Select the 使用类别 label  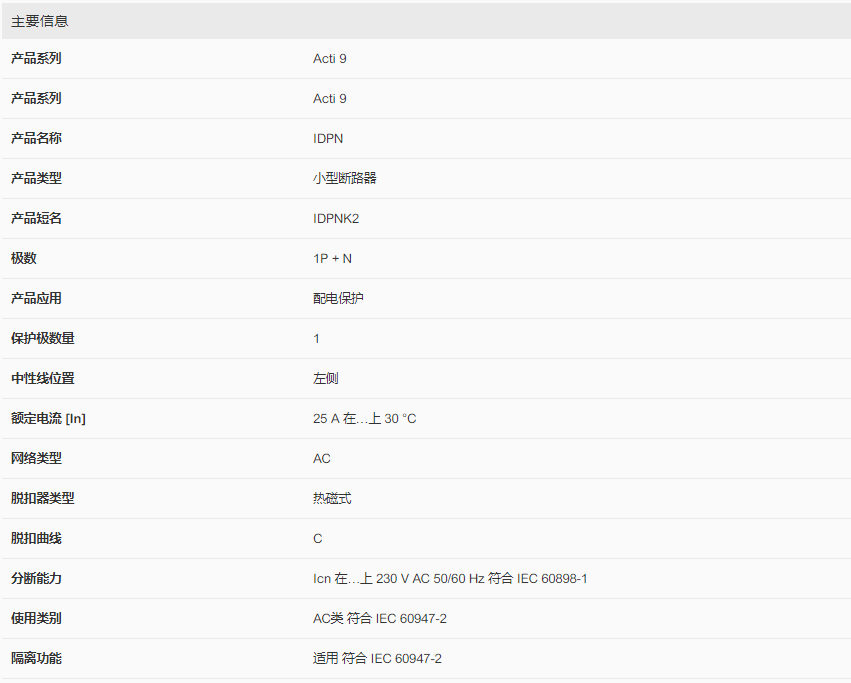pyautogui.click(x=36, y=618)
